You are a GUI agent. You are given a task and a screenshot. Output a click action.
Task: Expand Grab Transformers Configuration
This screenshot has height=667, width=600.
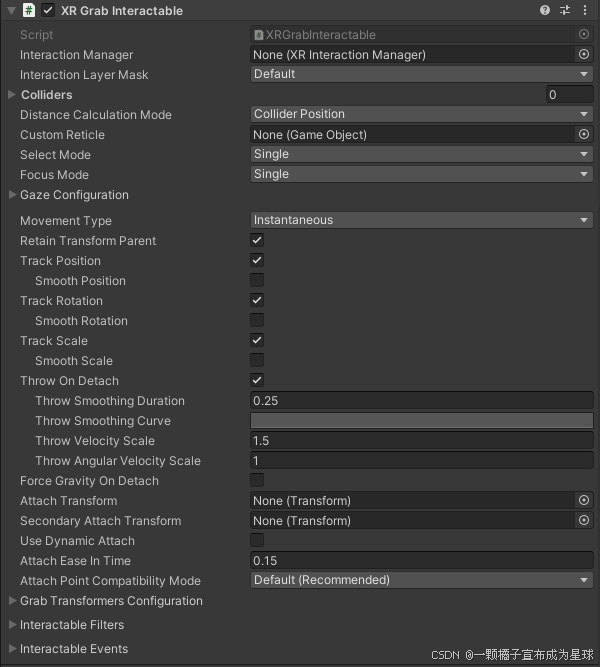click(12, 600)
